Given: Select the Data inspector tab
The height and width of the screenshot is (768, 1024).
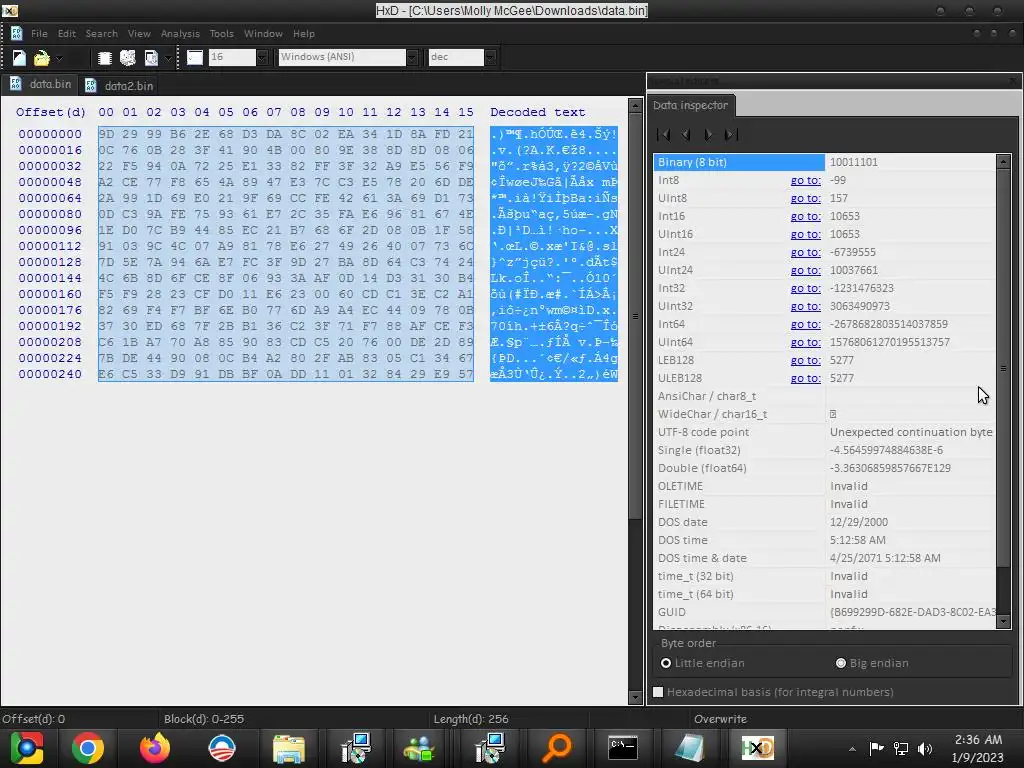Looking at the screenshot, I should (x=691, y=105).
